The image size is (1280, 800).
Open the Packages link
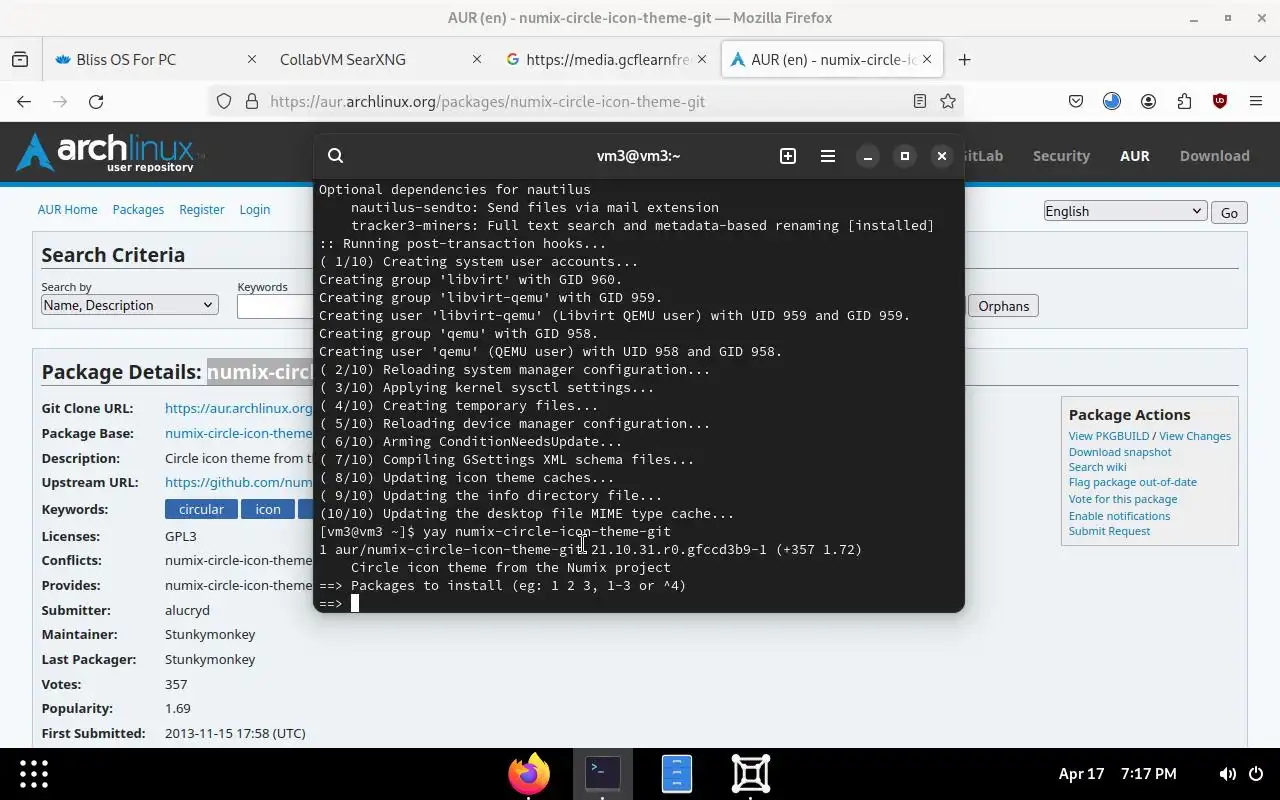point(138,209)
